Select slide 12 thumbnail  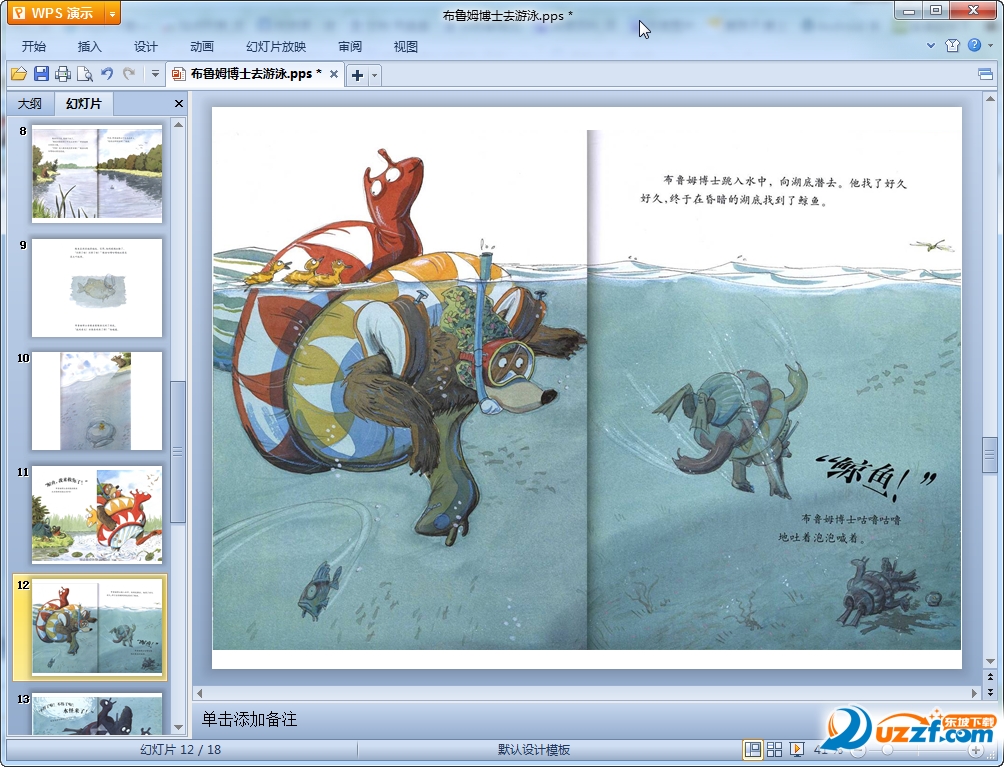[x=97, y=627]
